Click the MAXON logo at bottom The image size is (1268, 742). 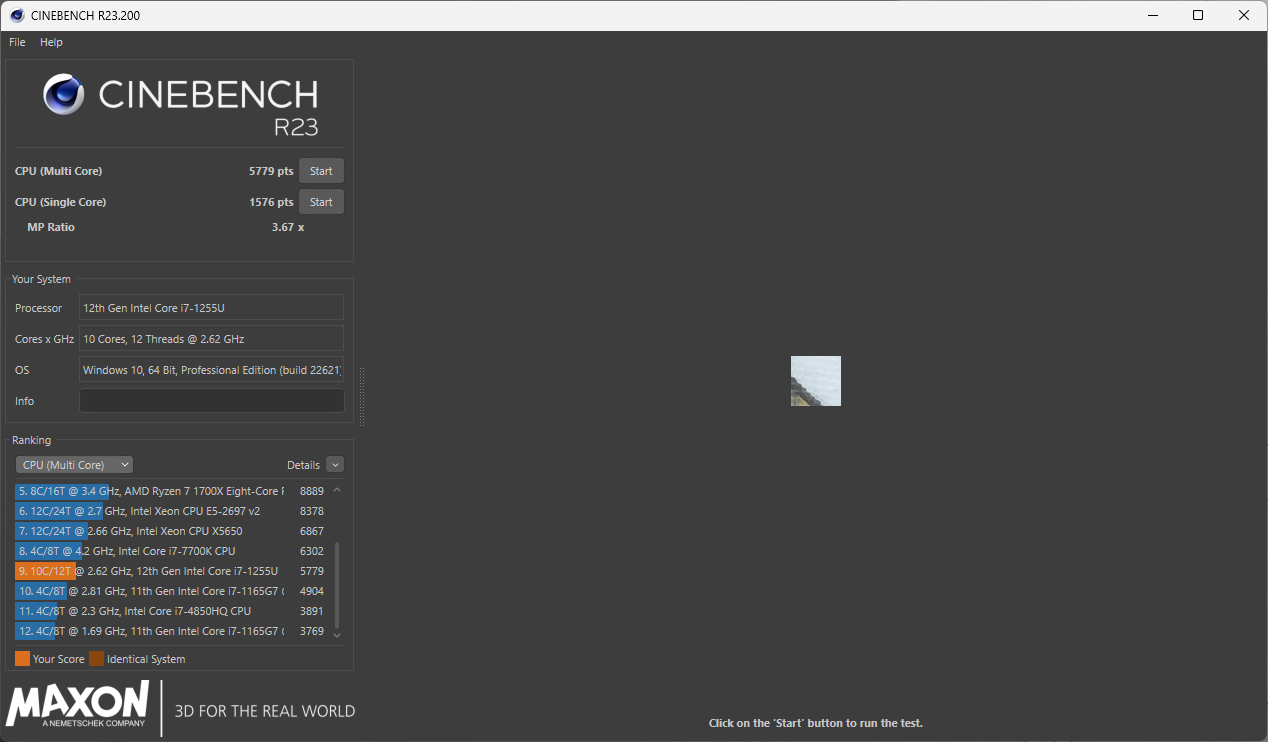pos(77,704)
